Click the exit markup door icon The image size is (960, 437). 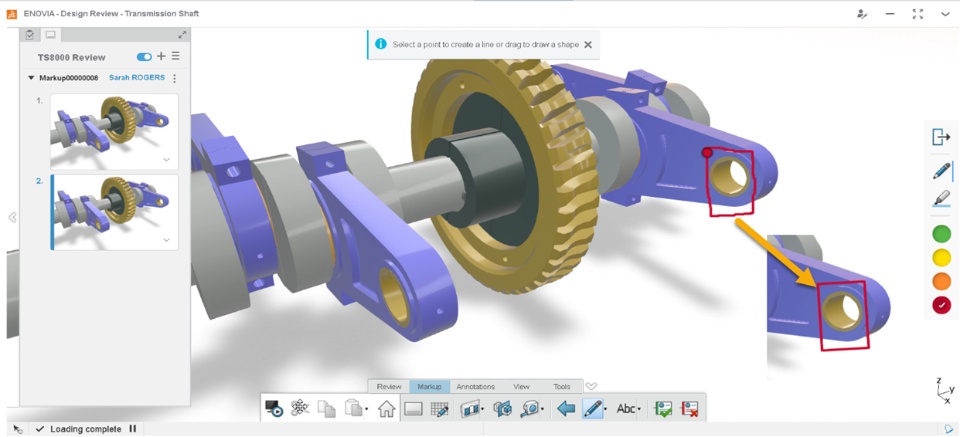(940, 137)
